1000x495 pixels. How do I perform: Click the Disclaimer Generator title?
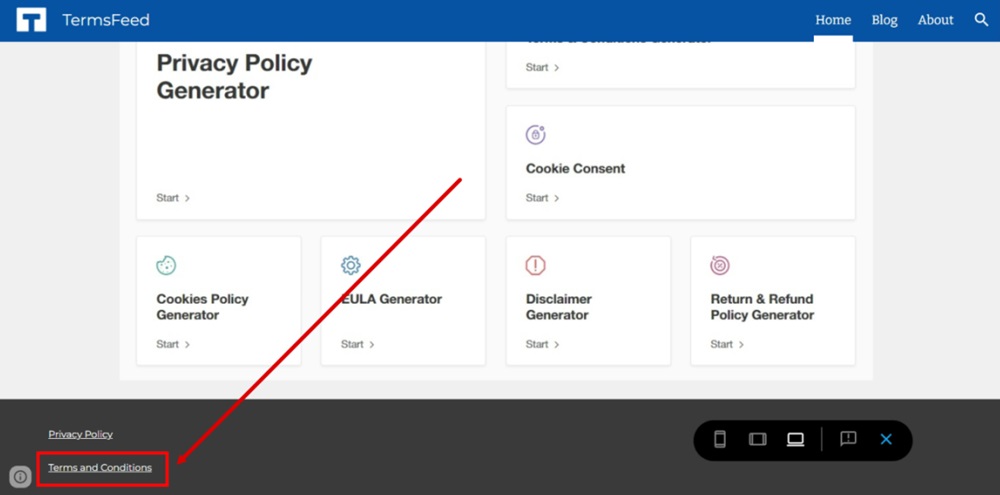point(559,307)
